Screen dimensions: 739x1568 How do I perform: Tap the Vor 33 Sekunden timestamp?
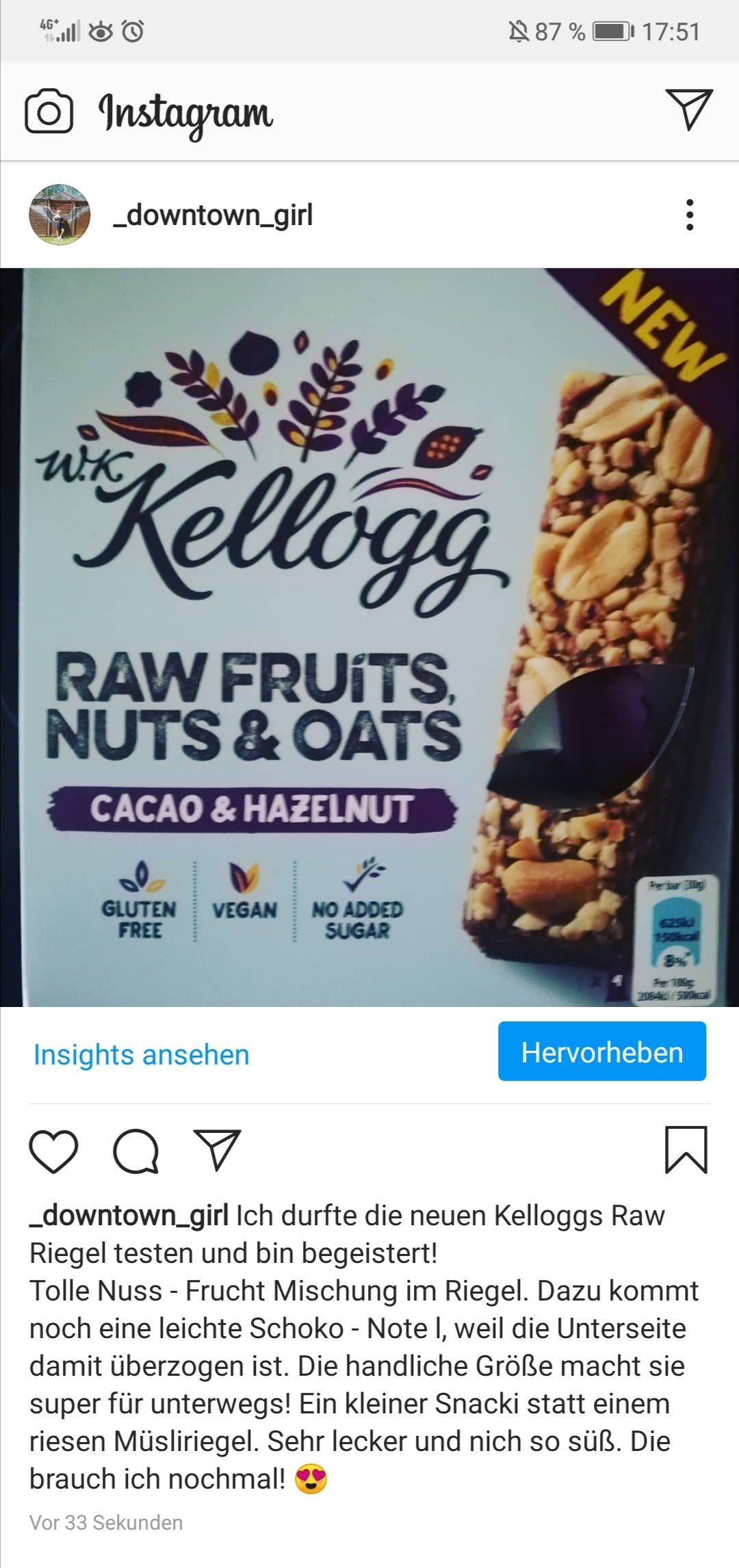click(x=106, y=1522)
